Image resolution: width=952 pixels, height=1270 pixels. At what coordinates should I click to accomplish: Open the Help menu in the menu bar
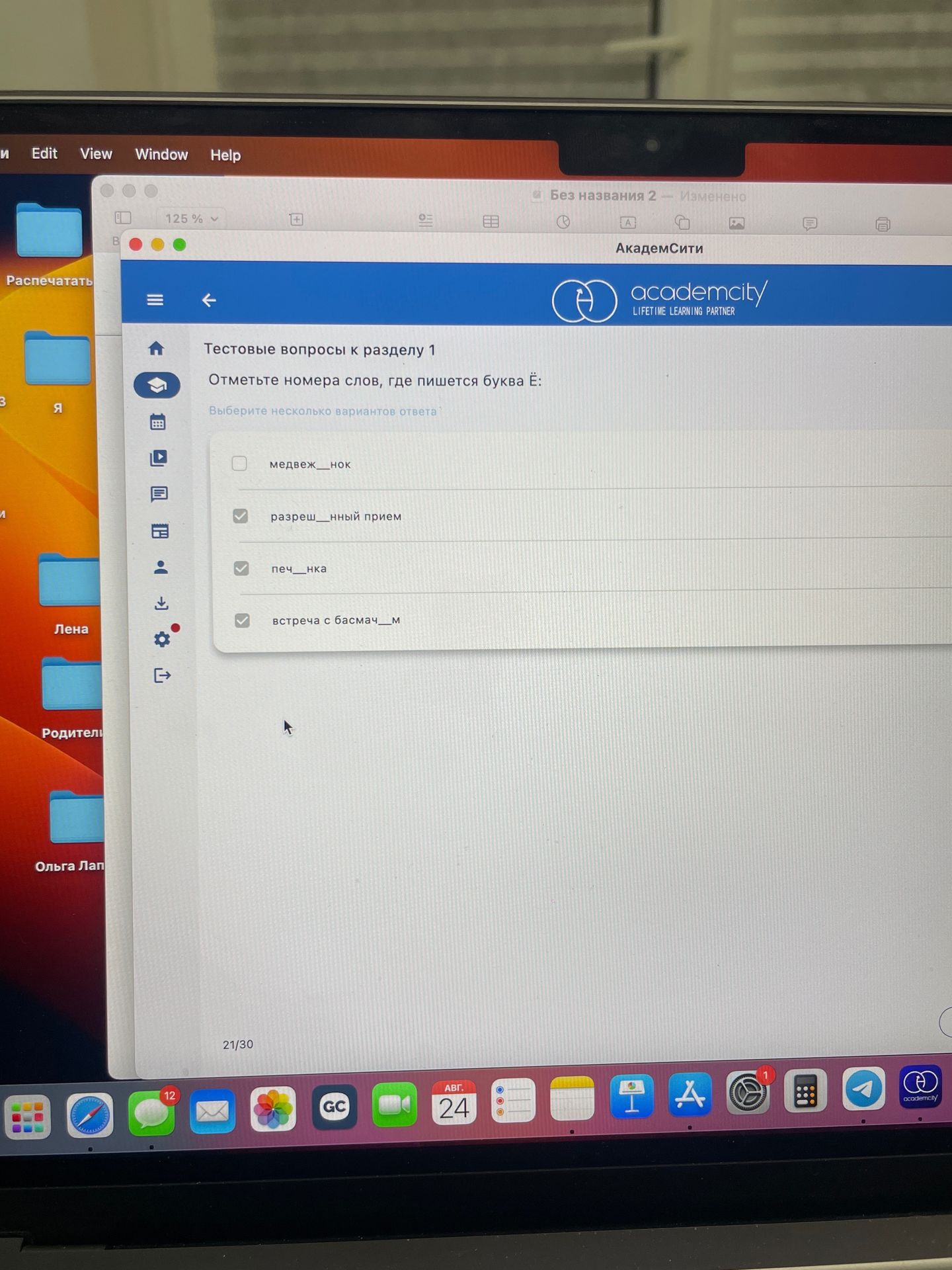pyautogui.click(x=225, y=155)
